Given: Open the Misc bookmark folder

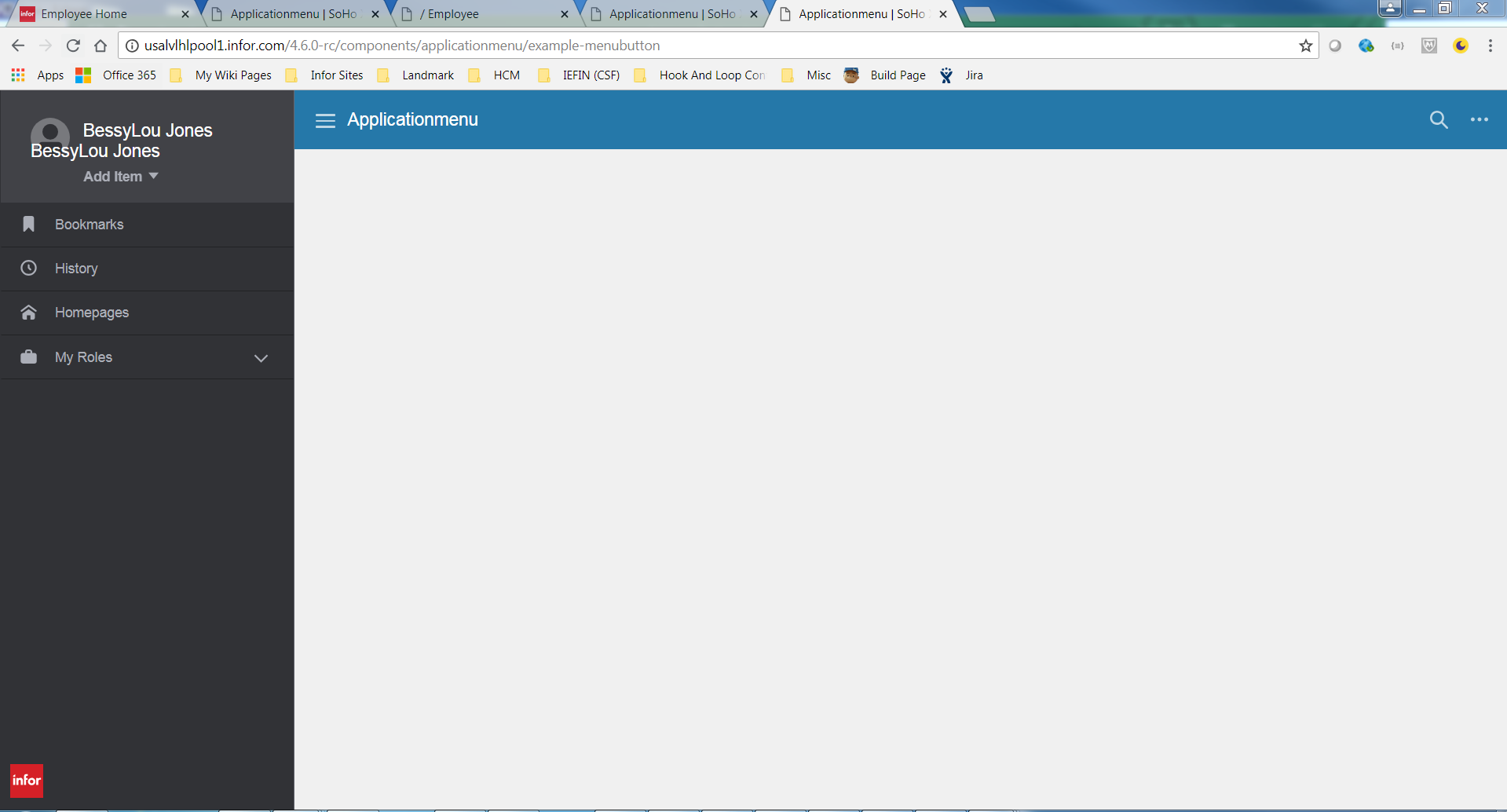Looking at the screenshot, I should pyautogui.click(x=807, y=75).
